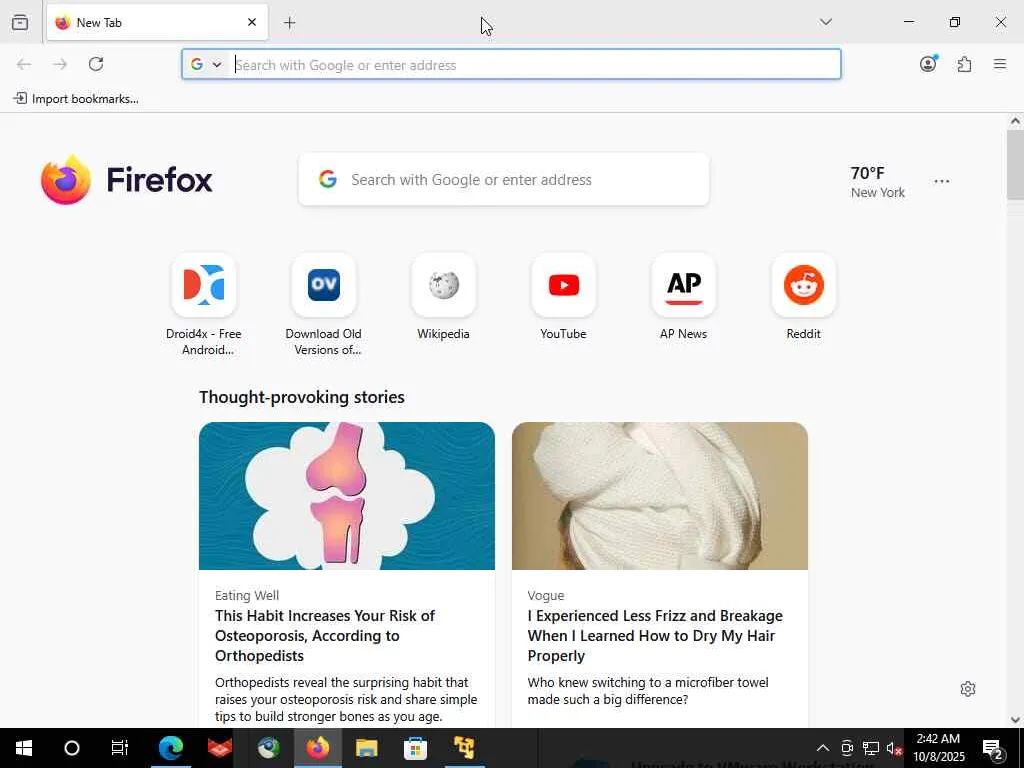Image resolution: width=1024 pixels, height=768 pixels.
Task: Go back using the back arrow
Action: pos(24,64)
